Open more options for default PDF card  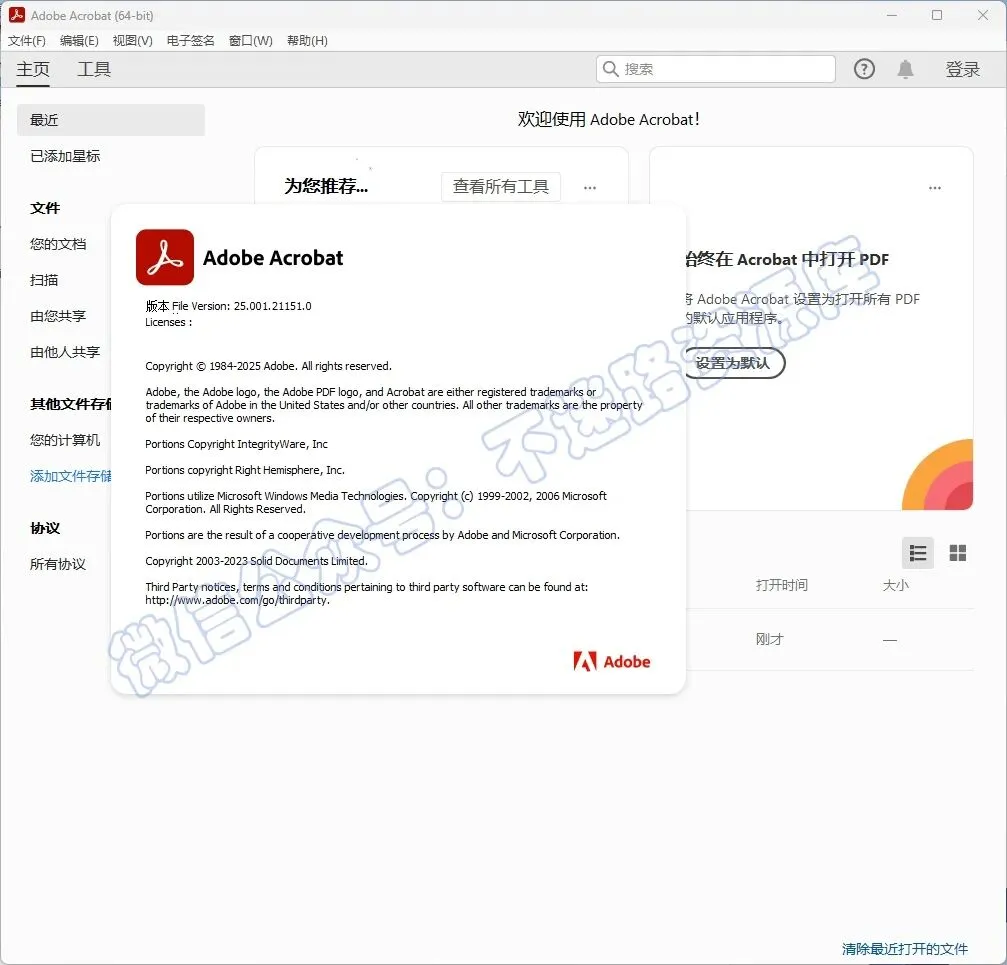(934, 188)
